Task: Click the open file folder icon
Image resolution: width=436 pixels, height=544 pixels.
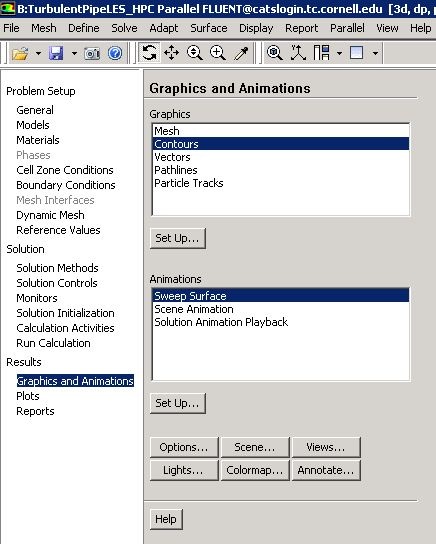Action: coord(20,53)
